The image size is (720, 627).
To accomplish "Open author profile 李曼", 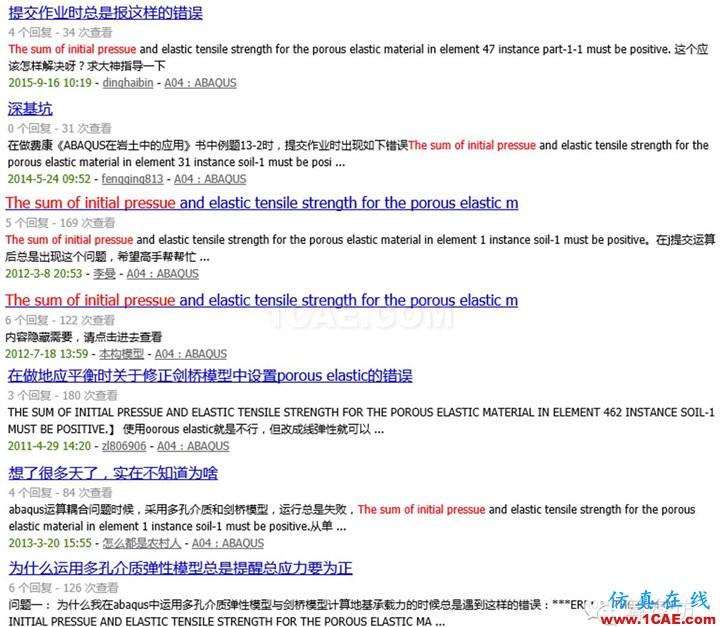I will 104,274.
